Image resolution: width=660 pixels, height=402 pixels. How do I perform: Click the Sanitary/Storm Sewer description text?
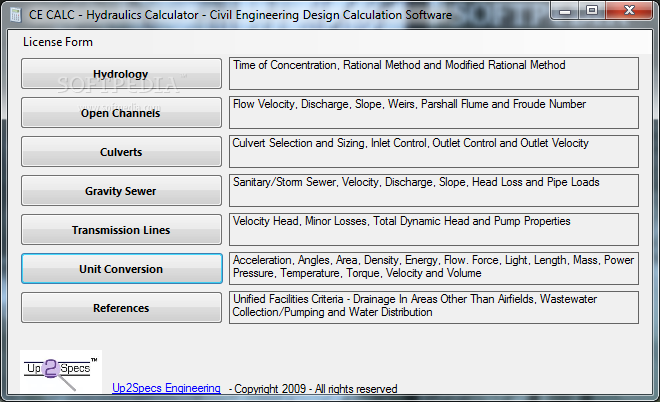(x=416, y=182)
